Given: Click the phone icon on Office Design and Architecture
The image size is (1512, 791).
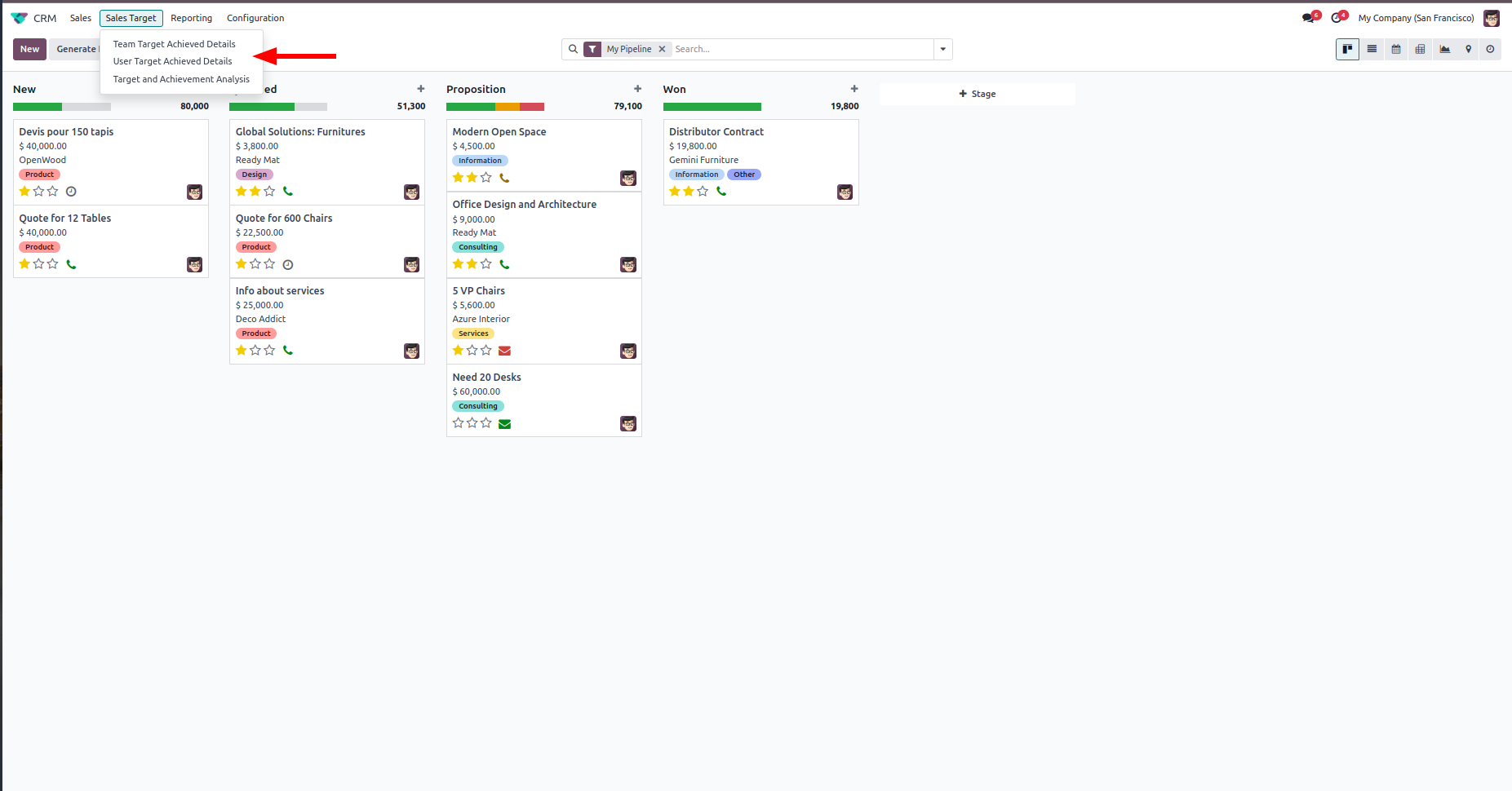Looking at the screenshot, I should point(504,264).
